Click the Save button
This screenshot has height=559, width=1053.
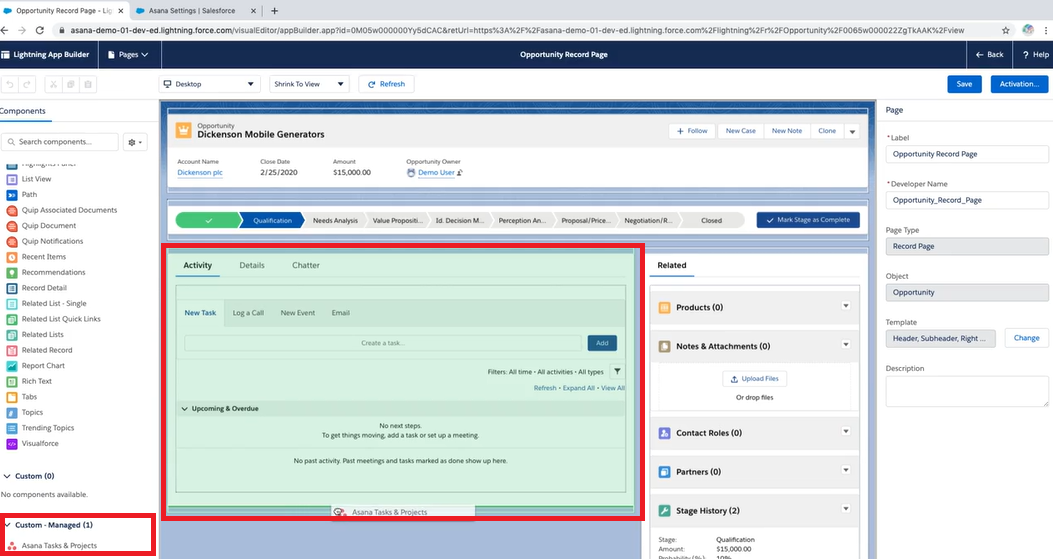(x=964, y=84)
